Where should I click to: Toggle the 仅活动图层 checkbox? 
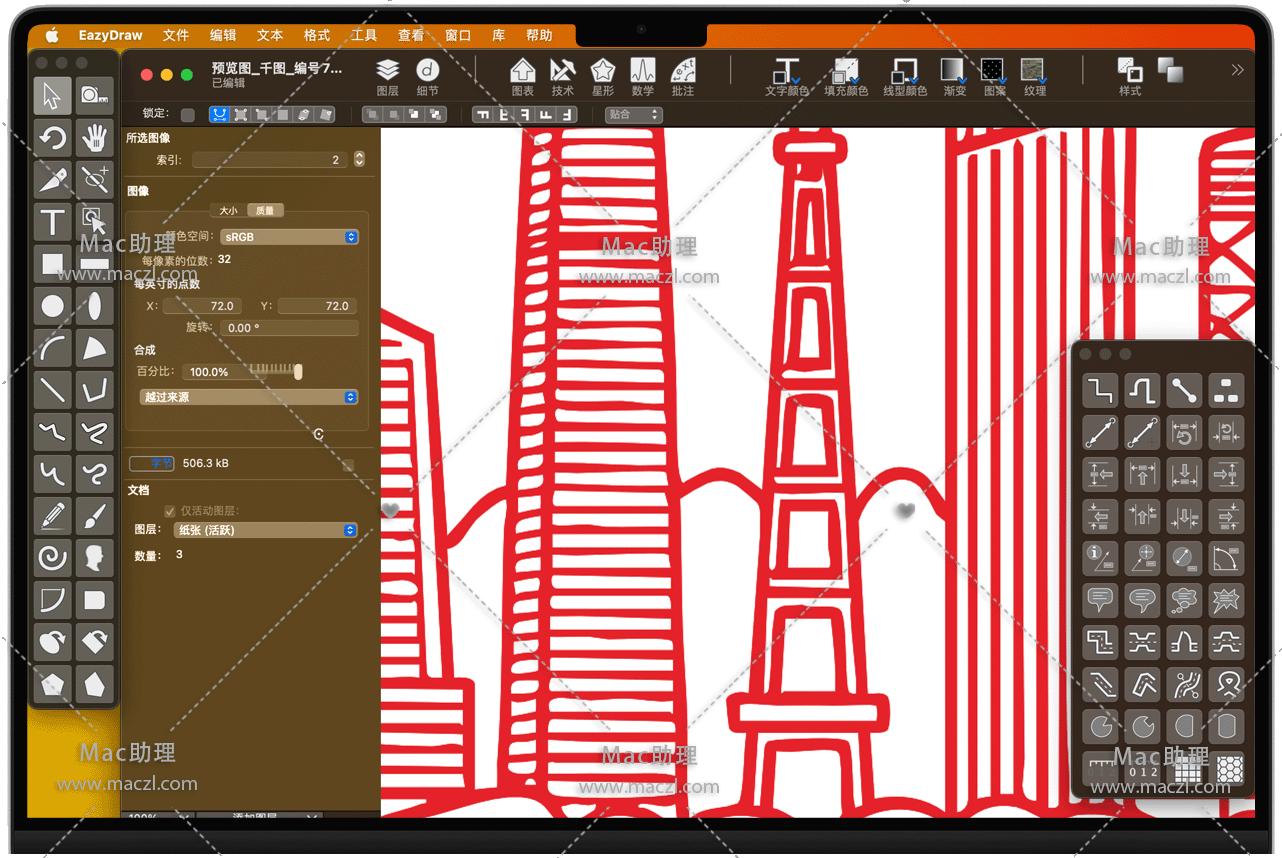170,511
